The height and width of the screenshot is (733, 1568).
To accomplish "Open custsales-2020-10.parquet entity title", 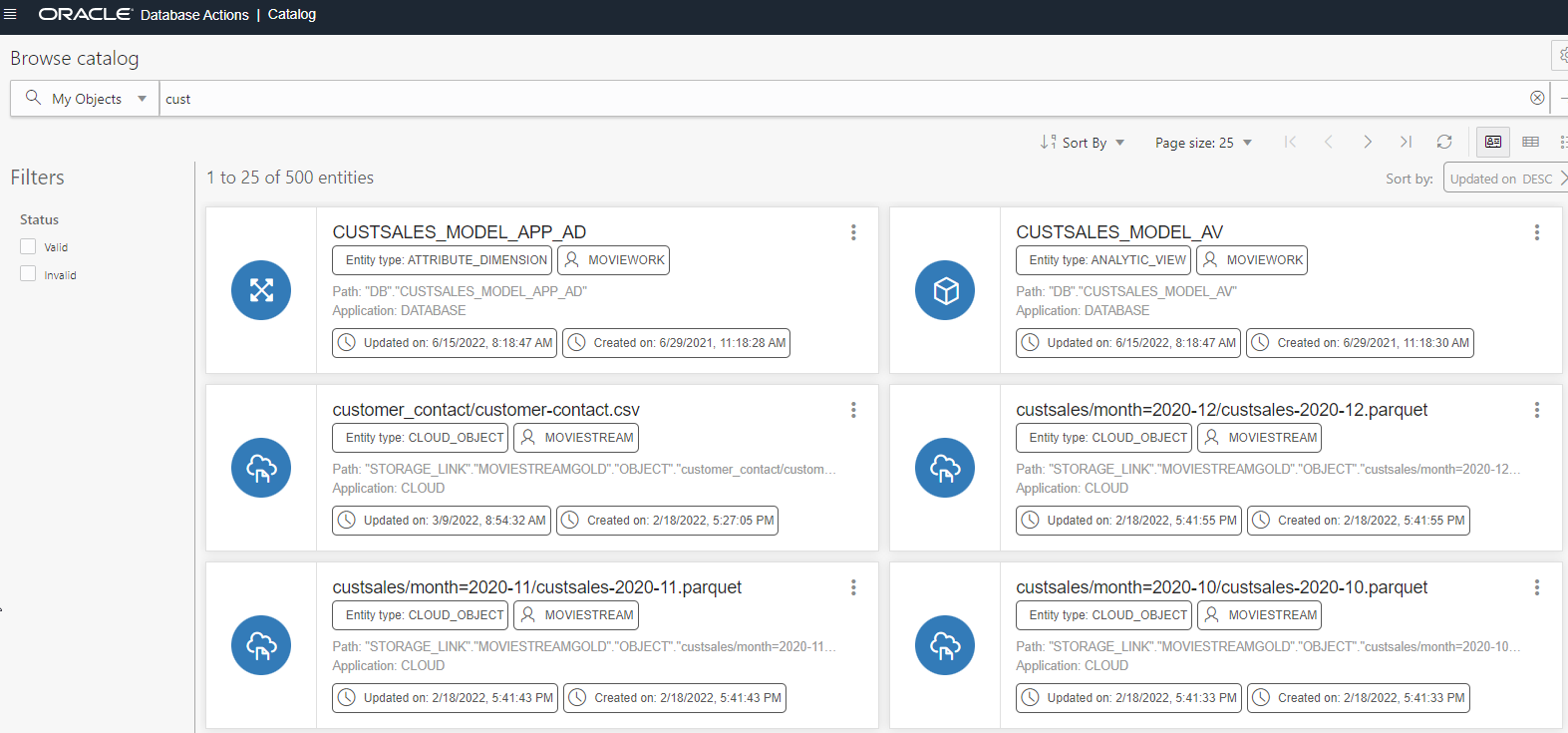I will click(1222, 587).
